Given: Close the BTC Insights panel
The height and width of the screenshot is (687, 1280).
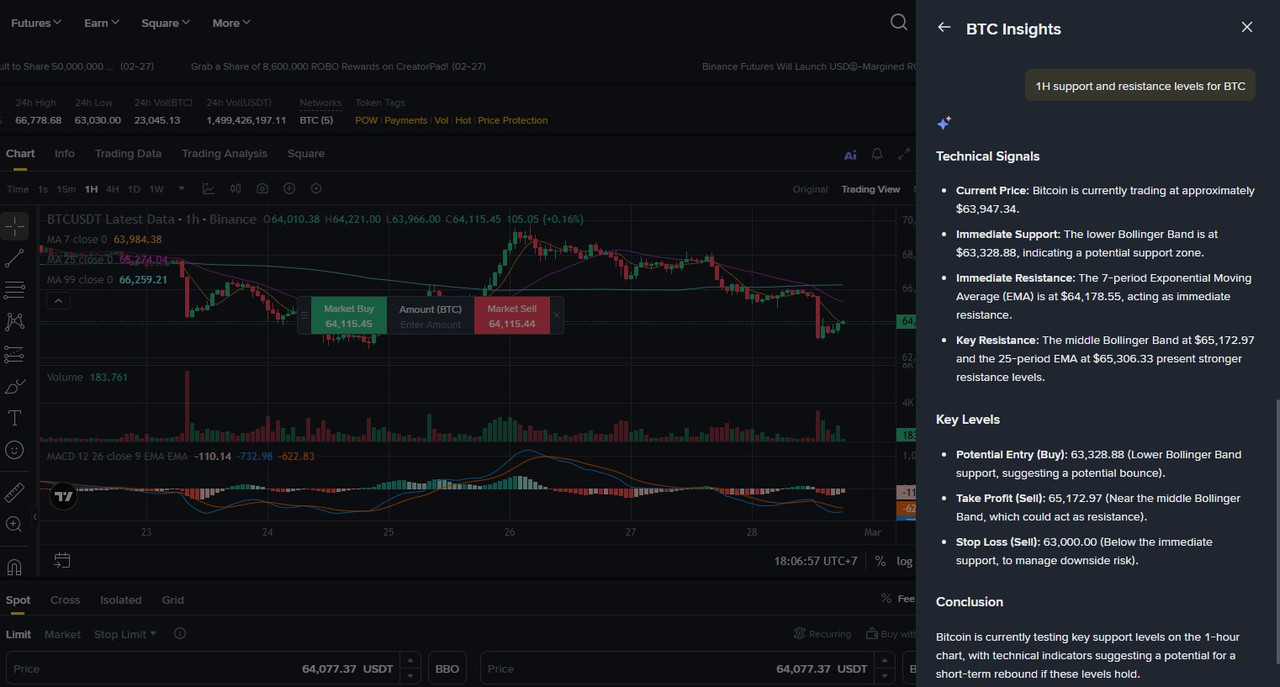Looking at the screenshot, I should (x=1247, y=27).
